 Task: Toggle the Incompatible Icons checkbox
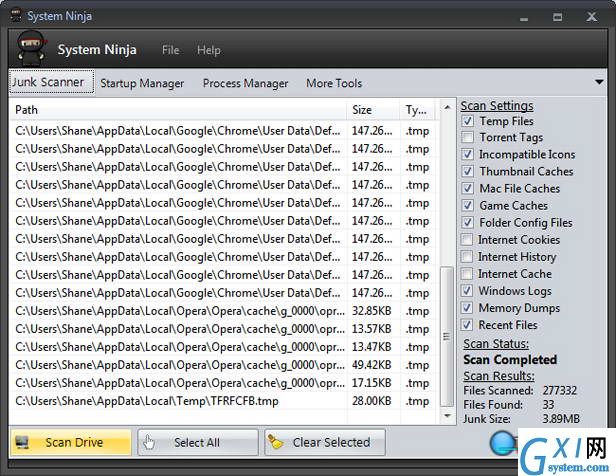(x=467, y=154)
